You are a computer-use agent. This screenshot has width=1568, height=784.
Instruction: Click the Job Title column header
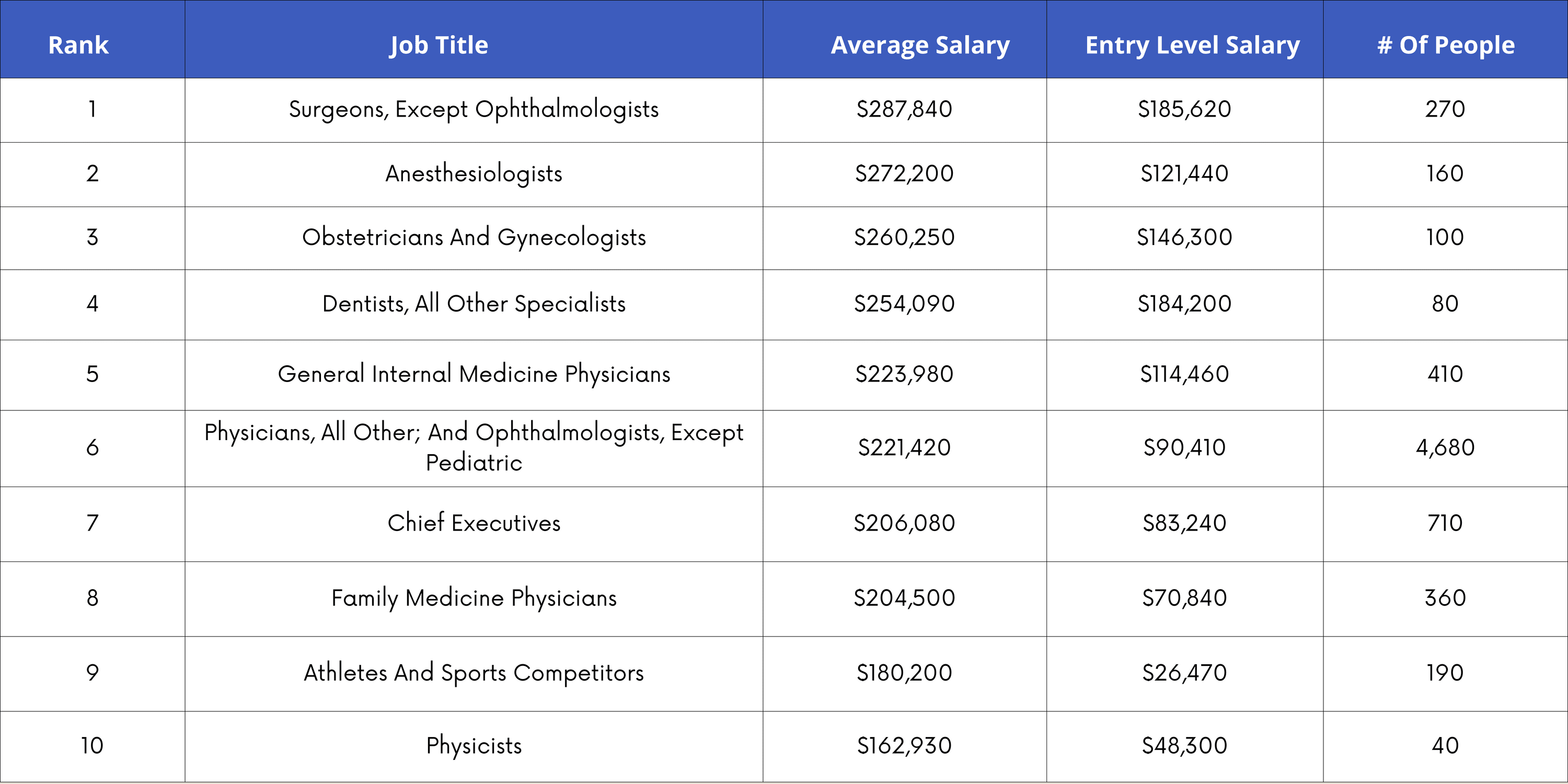[439, 45]
